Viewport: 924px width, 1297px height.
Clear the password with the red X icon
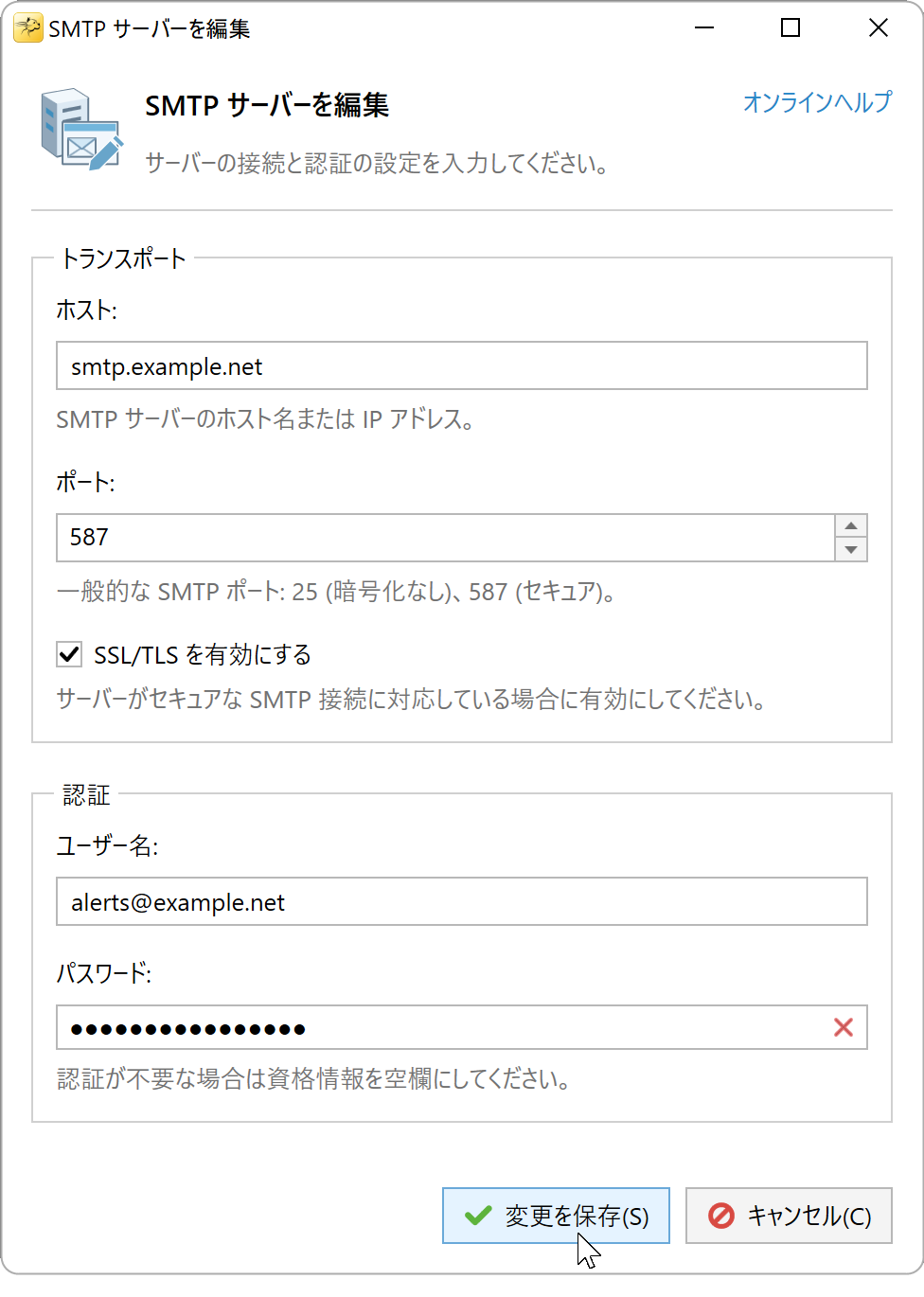point(844,1027)
